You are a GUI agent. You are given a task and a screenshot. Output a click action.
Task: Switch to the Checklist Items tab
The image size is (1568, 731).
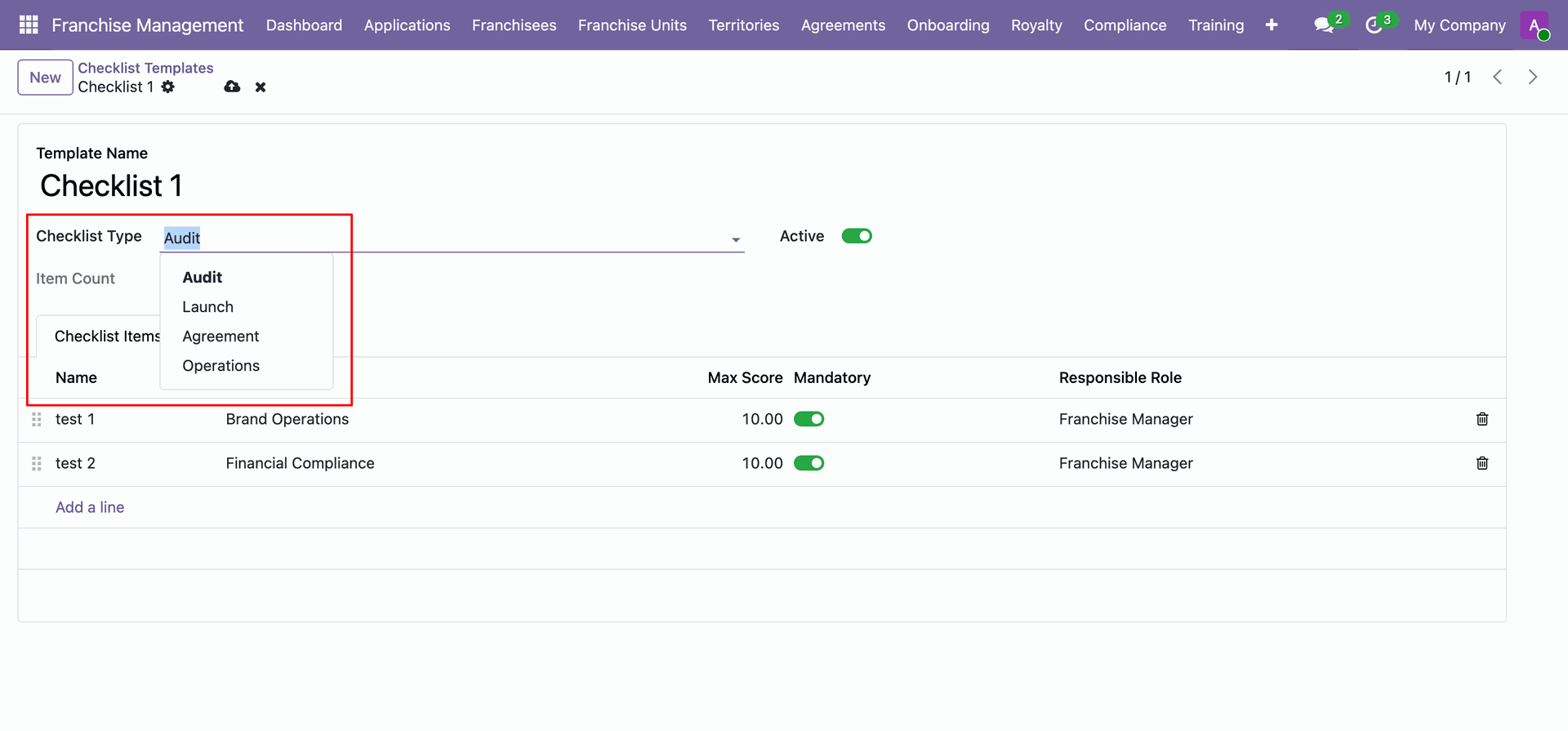(x=108, y=337)
